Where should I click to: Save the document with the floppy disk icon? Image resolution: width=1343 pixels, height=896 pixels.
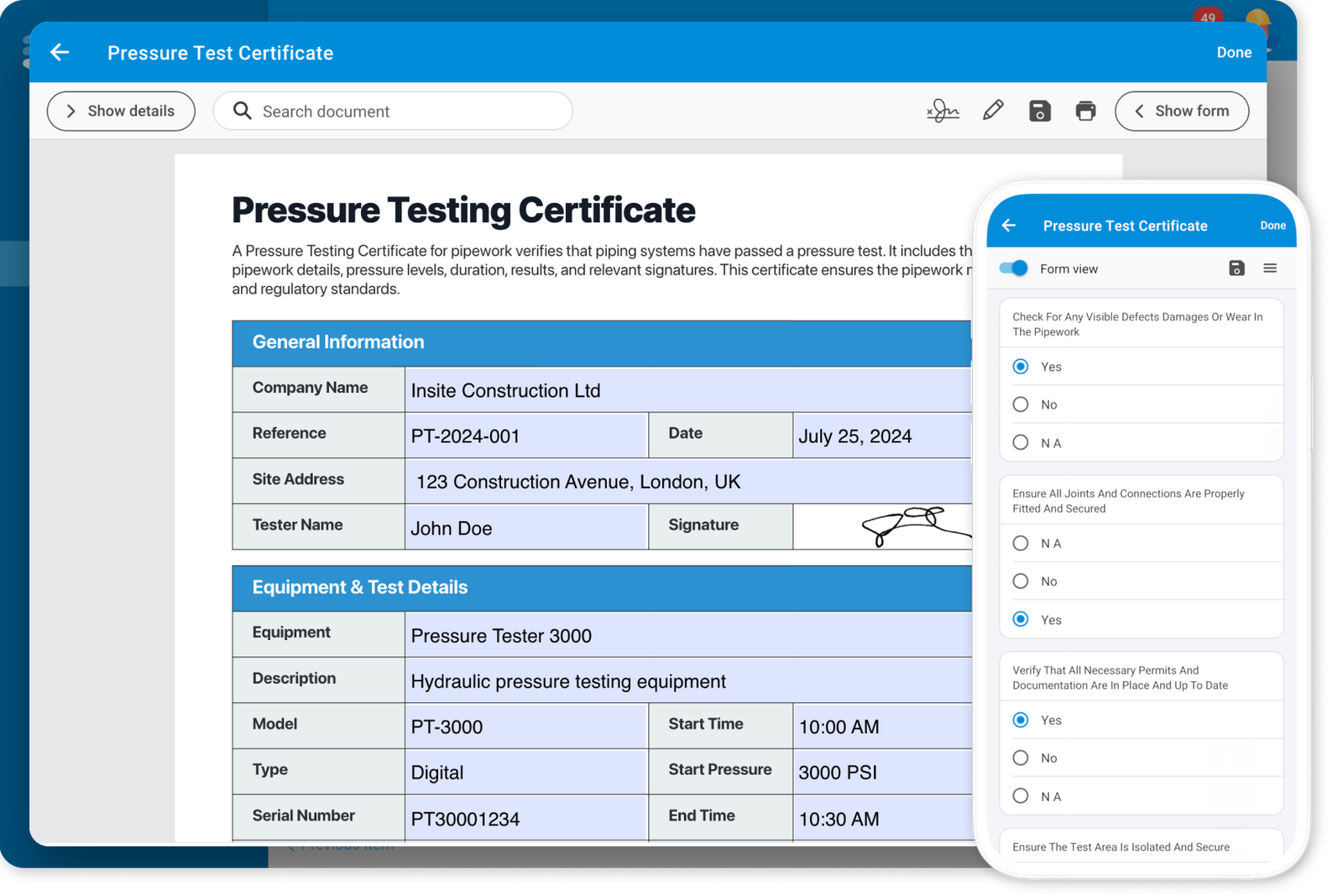[1039, 110]
